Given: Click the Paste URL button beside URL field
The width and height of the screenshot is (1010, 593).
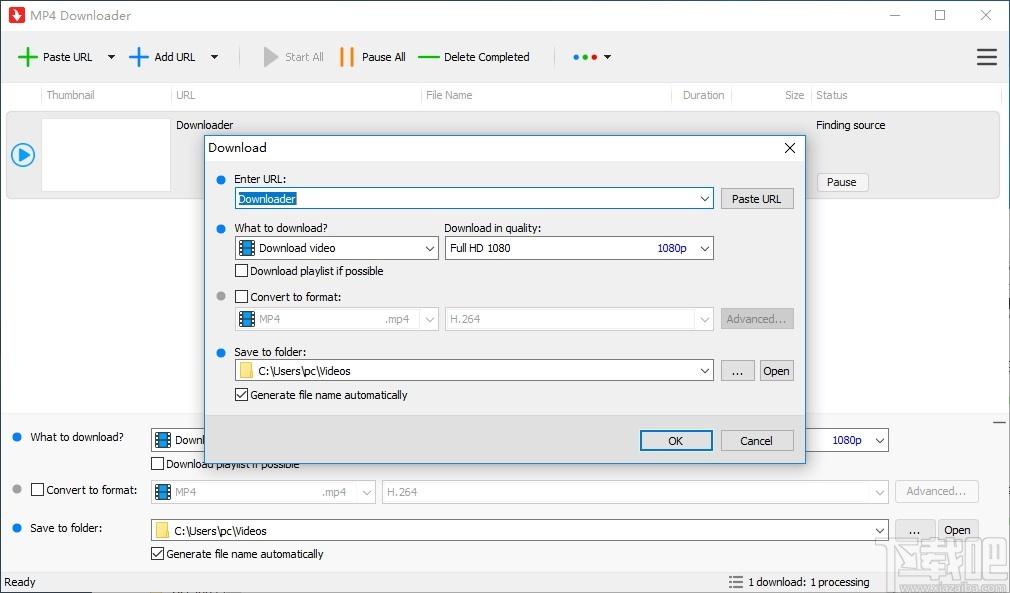Looking at the screenshot, I should click(x=756, y=199).
